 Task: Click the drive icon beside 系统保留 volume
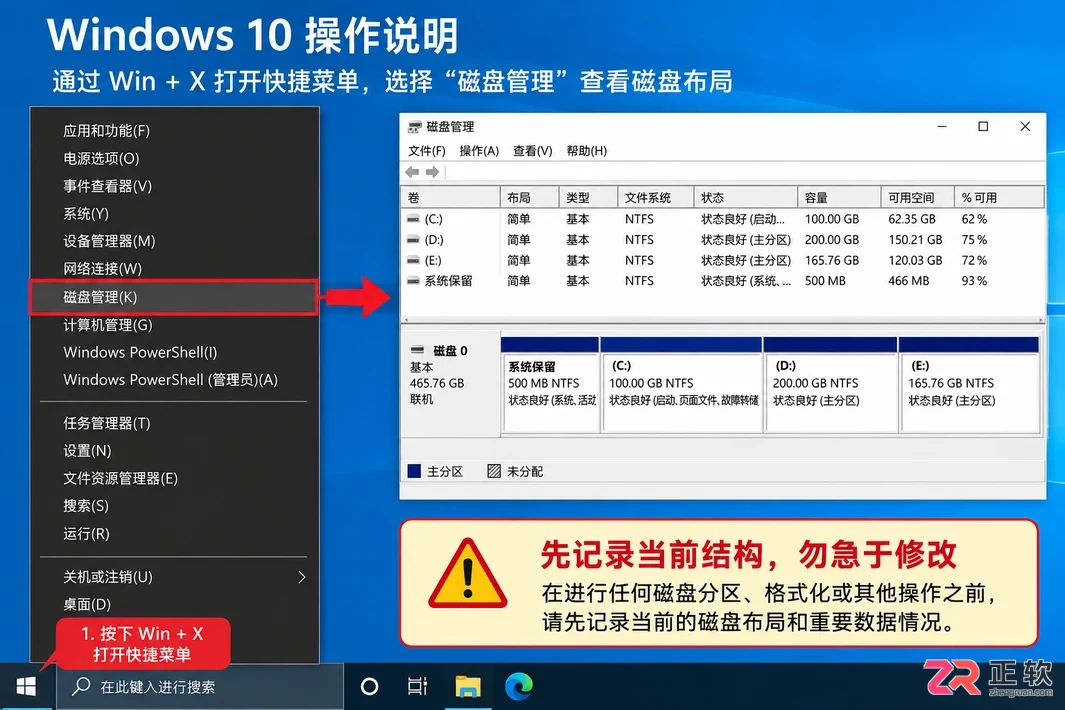[413, 280]
